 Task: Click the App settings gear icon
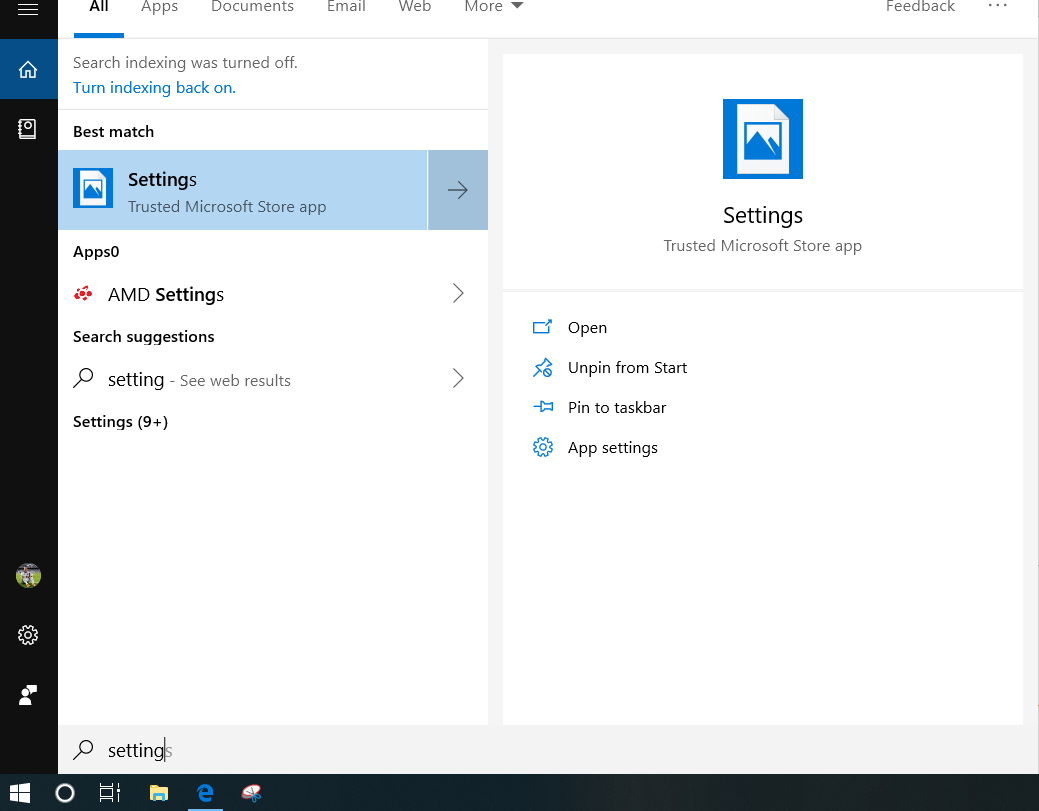tap(543, 447)
